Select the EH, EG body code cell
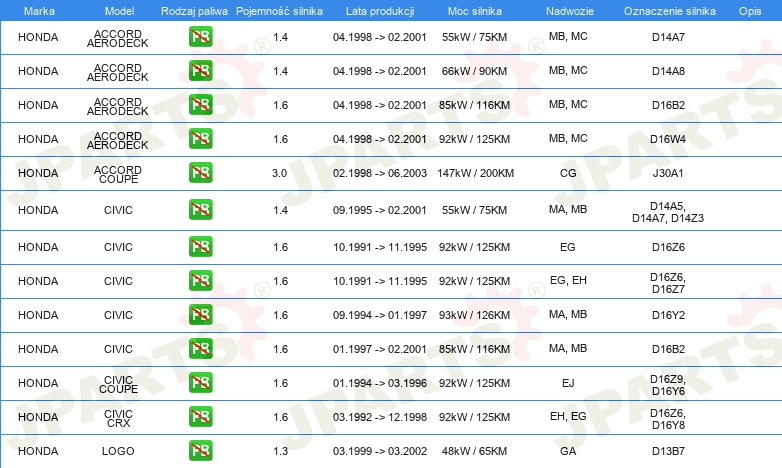 point(568,416)
